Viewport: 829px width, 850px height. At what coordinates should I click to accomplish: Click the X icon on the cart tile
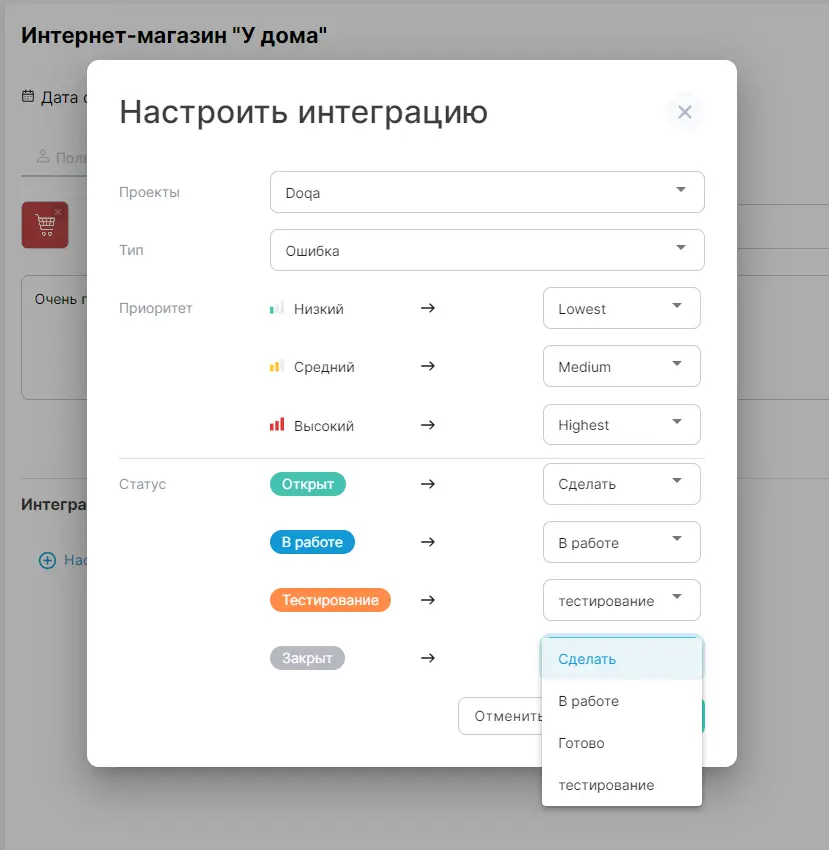[57, 211]
